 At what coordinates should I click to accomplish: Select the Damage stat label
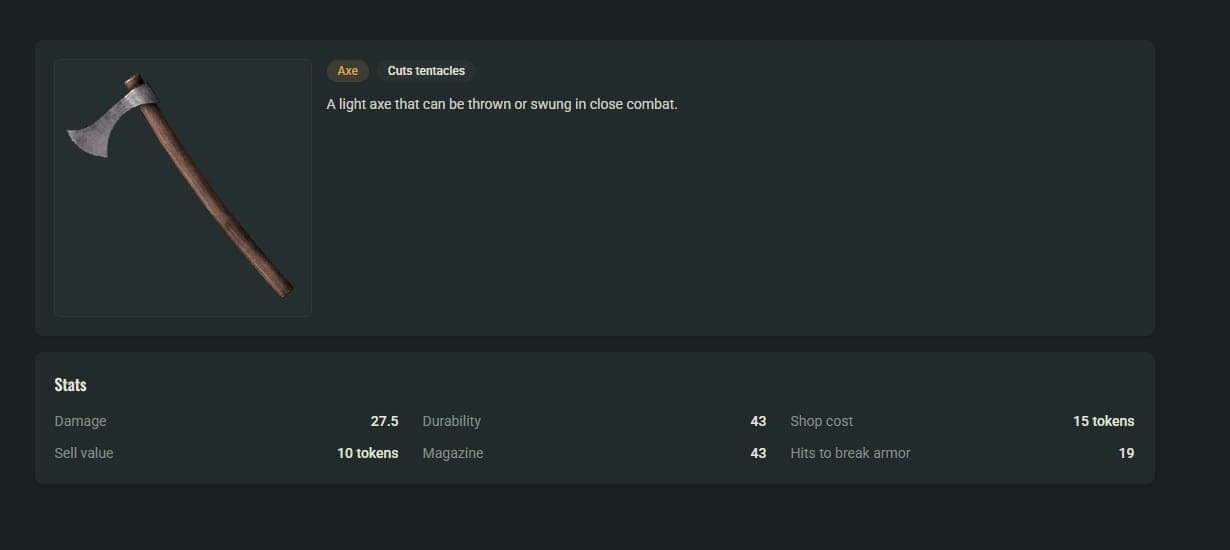pyautogui.click(x=80, y=421)
